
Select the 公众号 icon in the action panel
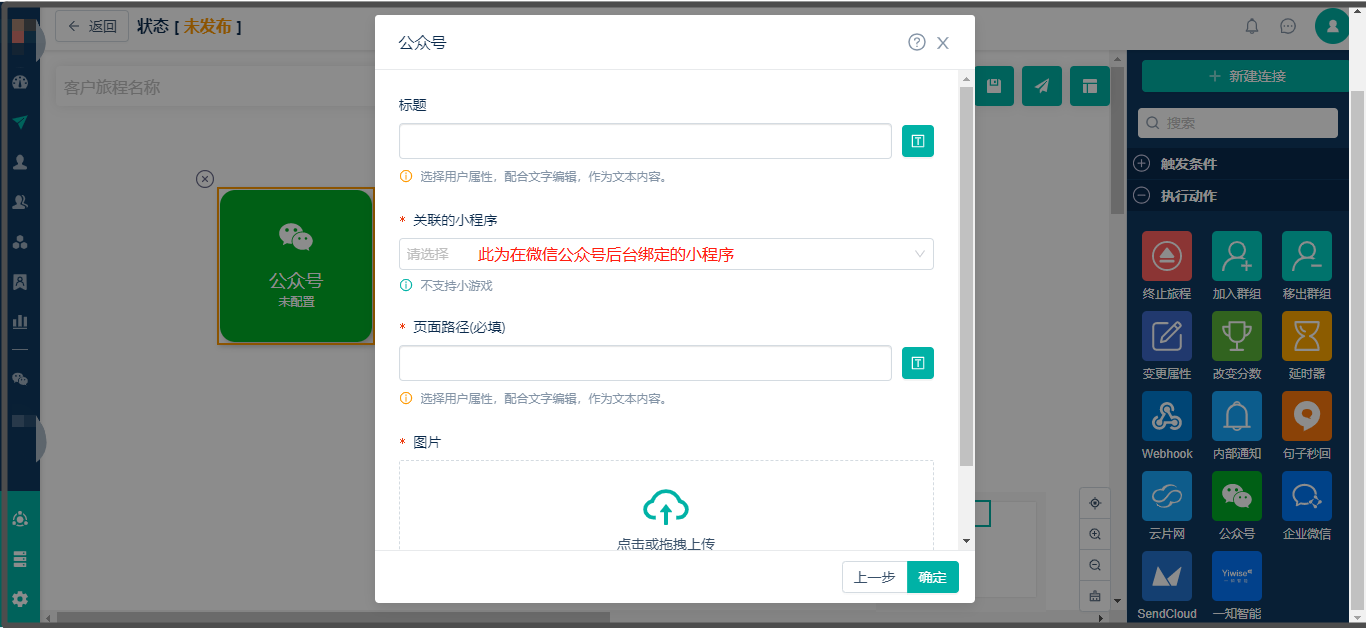click(1237, 496)
